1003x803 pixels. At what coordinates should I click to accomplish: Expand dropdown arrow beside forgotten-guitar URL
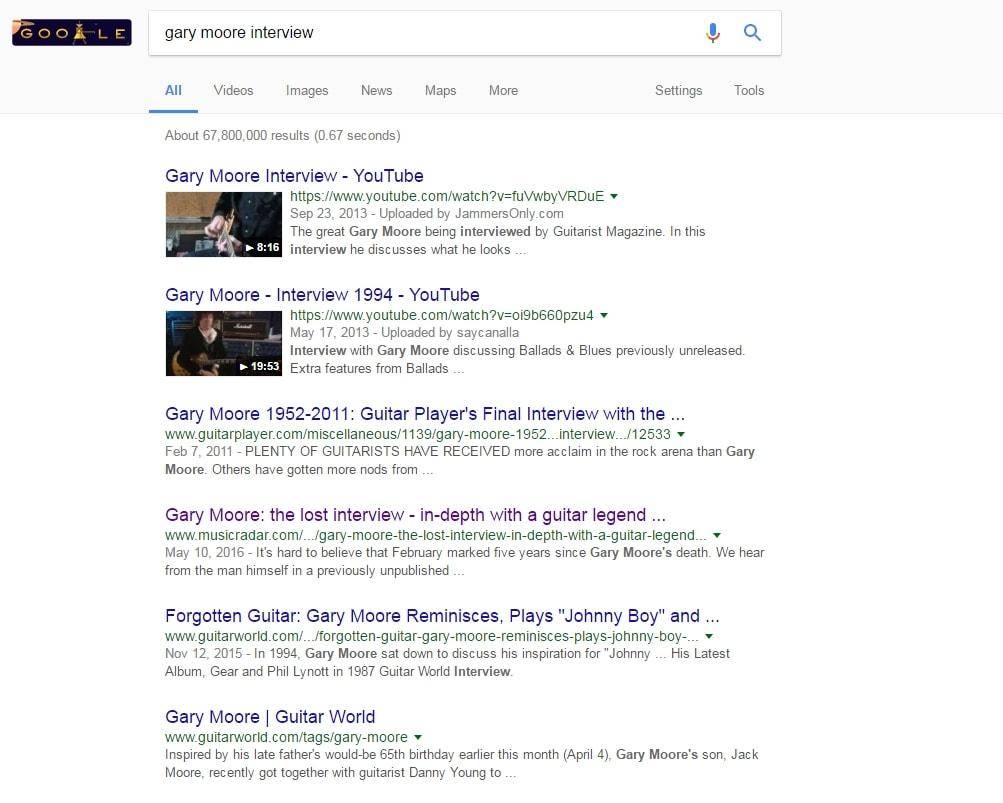[709, 637]
